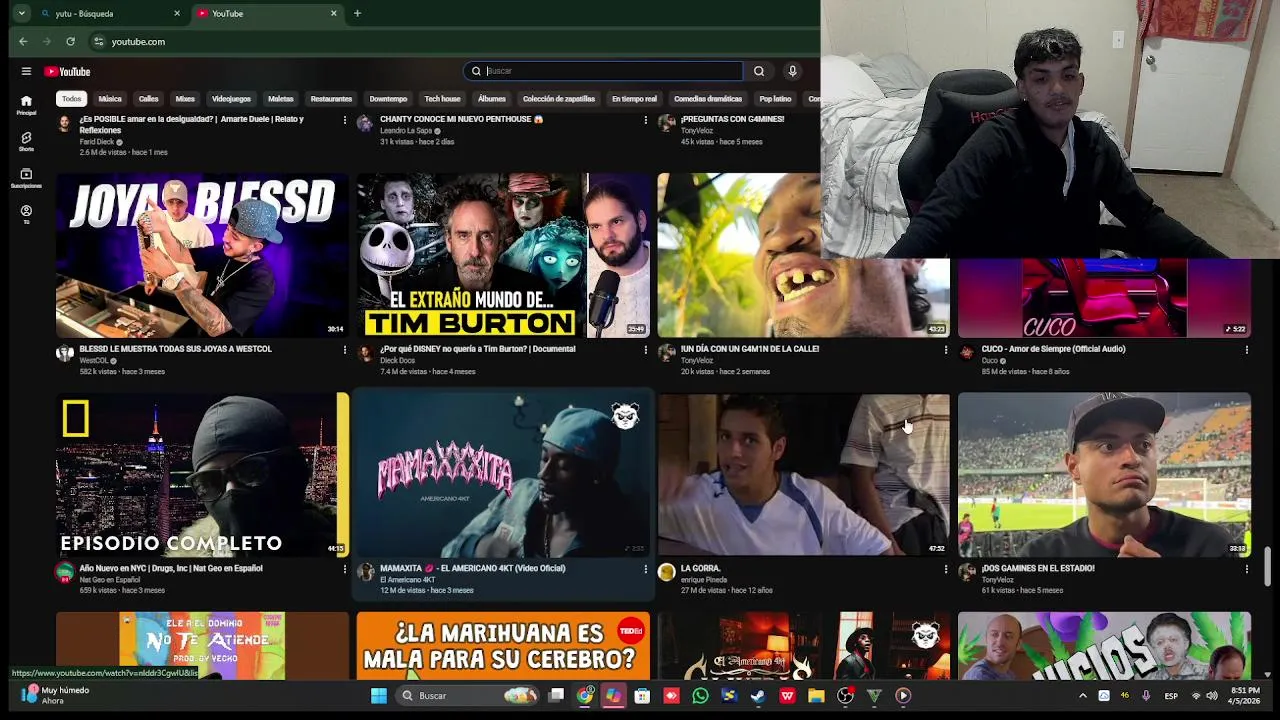Viewport: 1280px width, 720px height.
Task: Select the Pop latino chip
Action: tap(775, 99)
